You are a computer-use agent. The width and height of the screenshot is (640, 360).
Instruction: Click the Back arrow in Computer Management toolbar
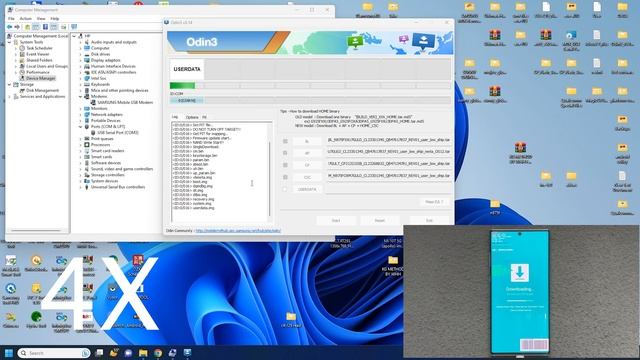point(9,27)
